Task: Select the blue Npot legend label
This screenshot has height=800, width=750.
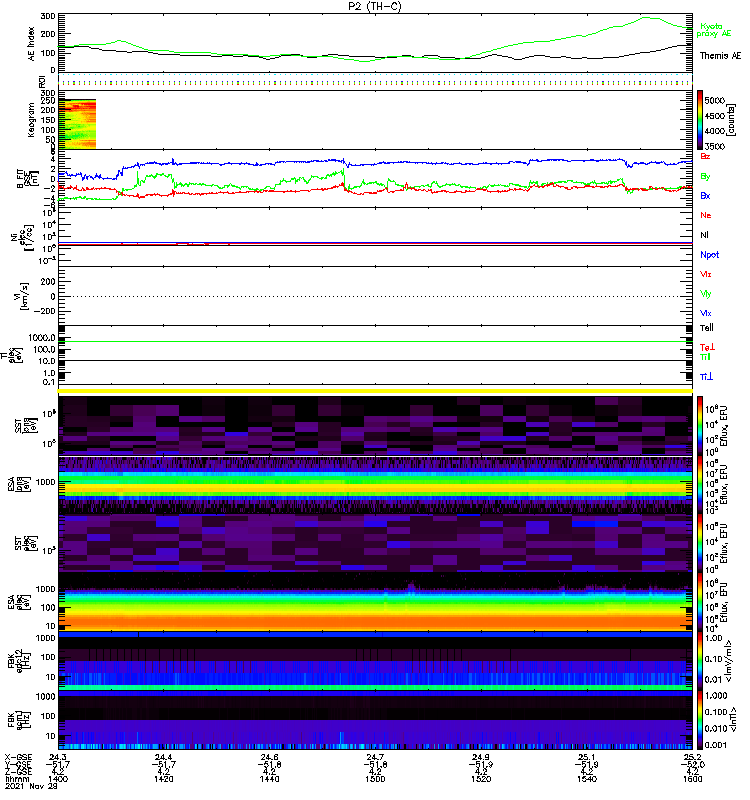Action: pos(710,255)
